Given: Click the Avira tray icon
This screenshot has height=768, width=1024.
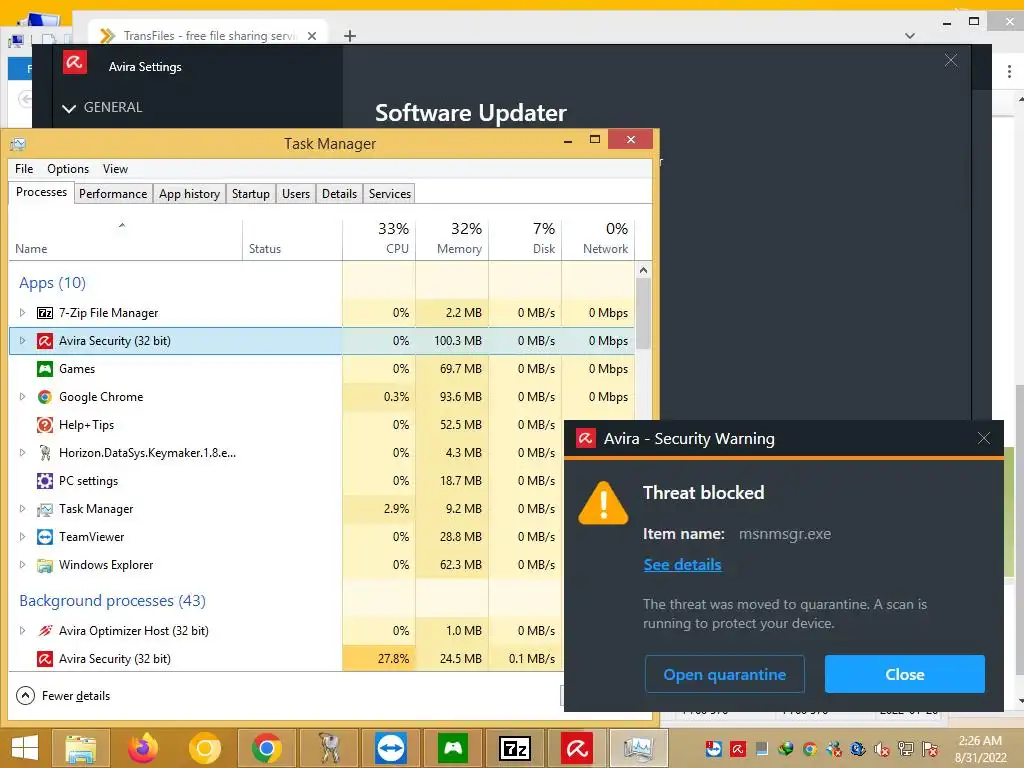Looking at the screenshot, I should click(738, 749).
